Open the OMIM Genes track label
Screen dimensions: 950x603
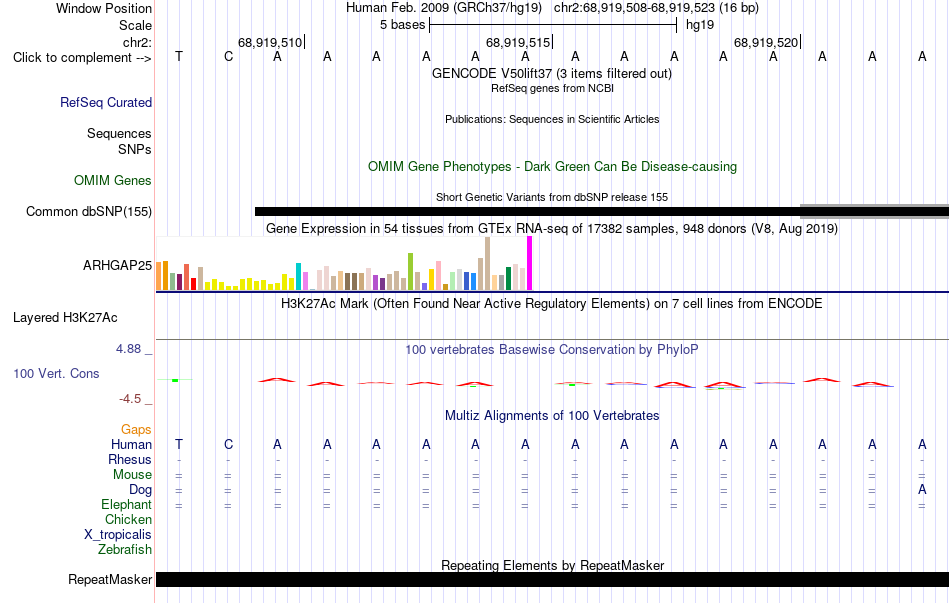[113, 181]
